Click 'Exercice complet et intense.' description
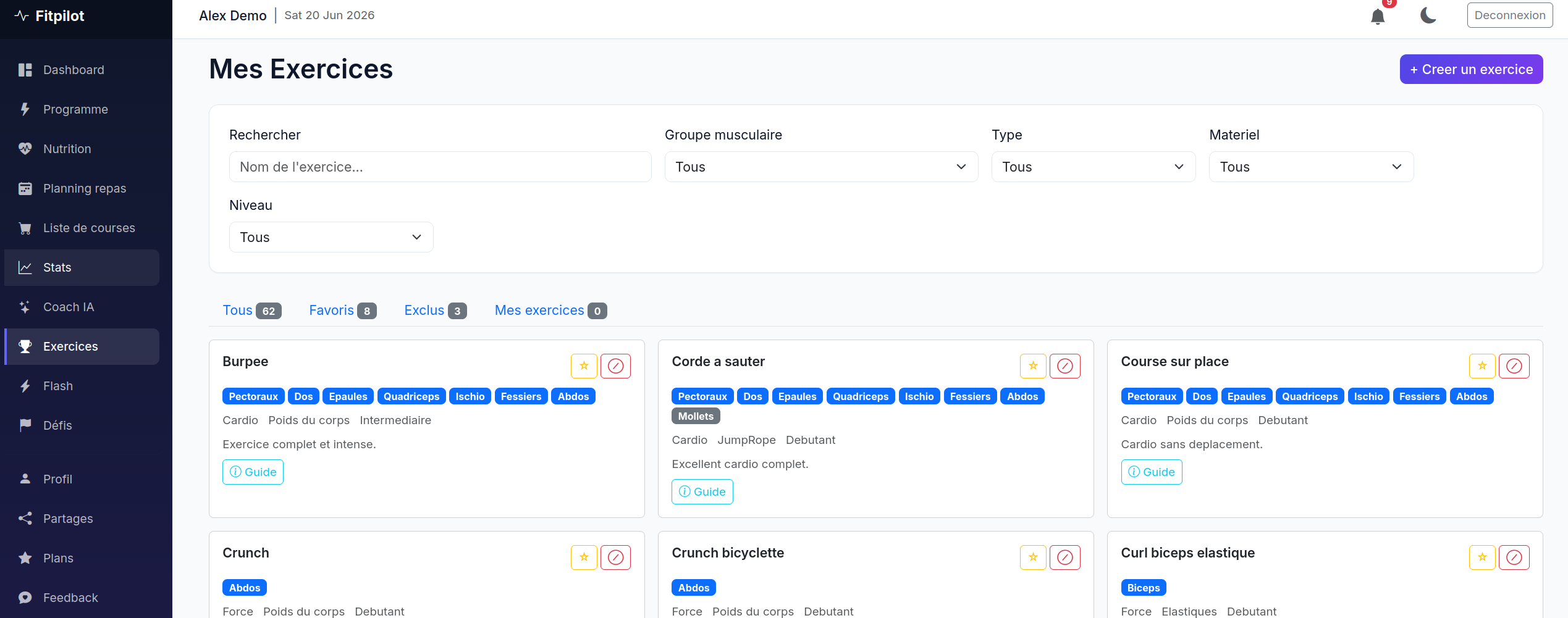Image resolution: width=1568 pixels, height=618 pixels. pos(299,445)
